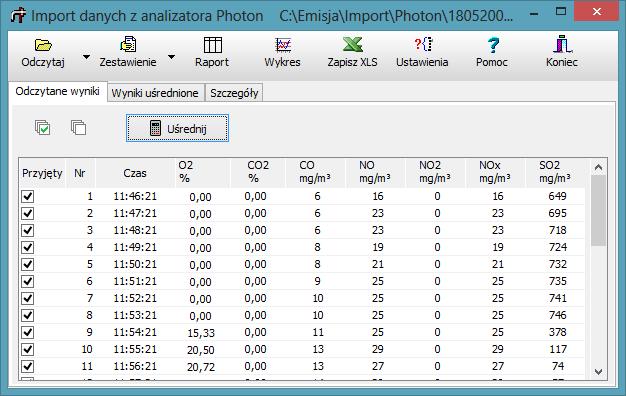The image size is (626, 396).
Task: Toggle the checkbox for row 10
Action: tap(28, 349)
